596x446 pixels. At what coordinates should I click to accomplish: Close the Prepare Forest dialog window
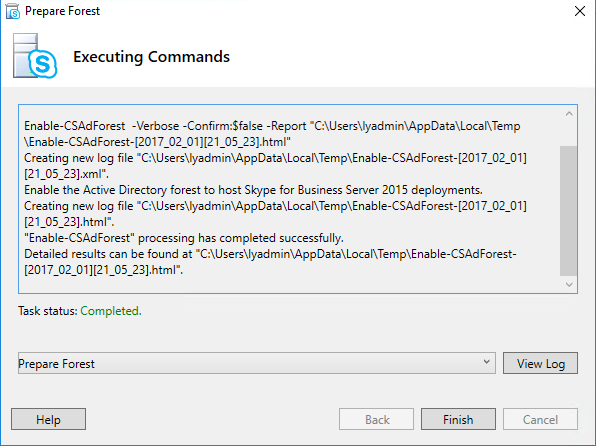point(580,11)
